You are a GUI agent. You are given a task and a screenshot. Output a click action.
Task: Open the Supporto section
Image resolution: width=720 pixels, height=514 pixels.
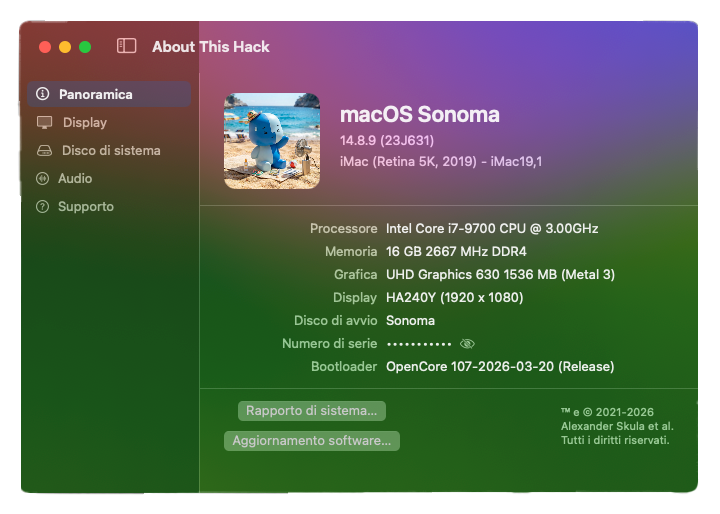click(x=109, y=207)
